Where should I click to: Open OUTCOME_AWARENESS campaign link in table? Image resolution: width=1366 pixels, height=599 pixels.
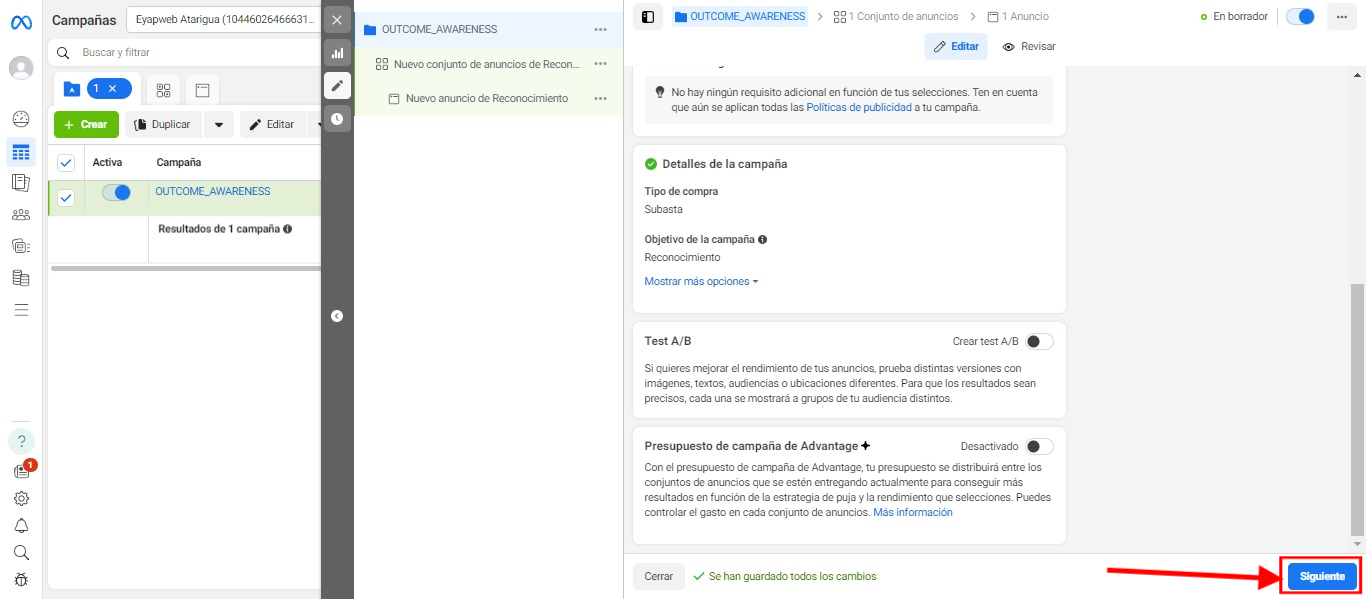213,191
